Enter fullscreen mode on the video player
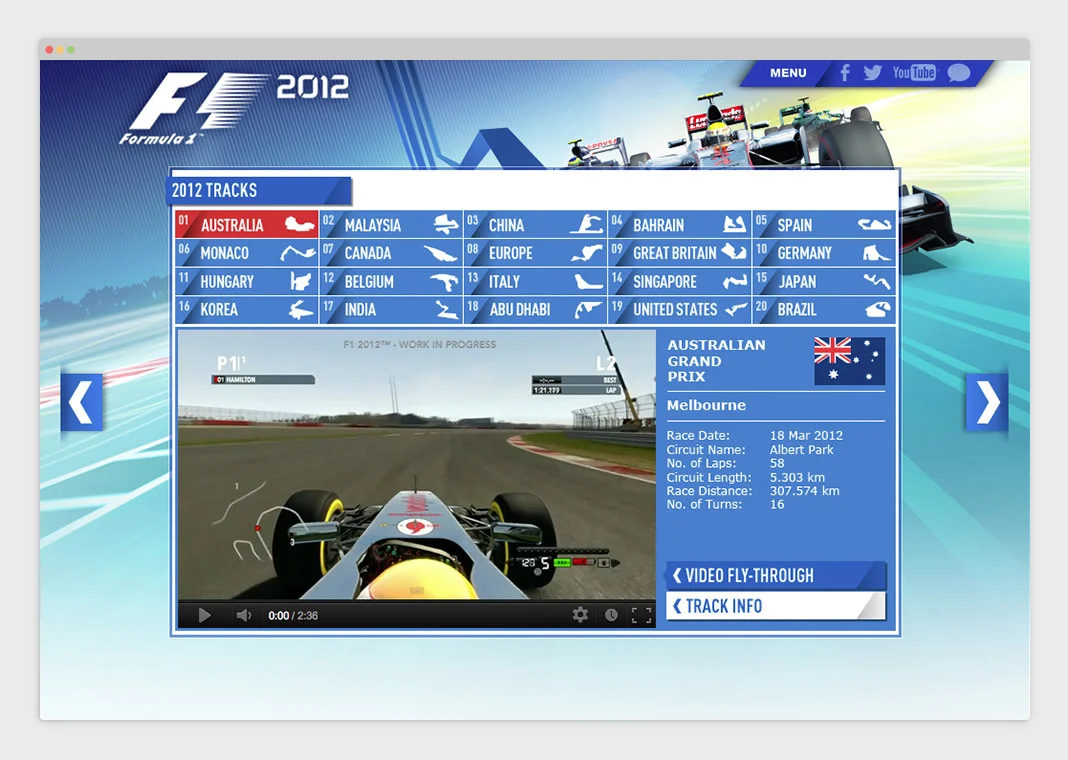Image resolution: width=1068 pixels, height=760 pixels. (641, 616)
